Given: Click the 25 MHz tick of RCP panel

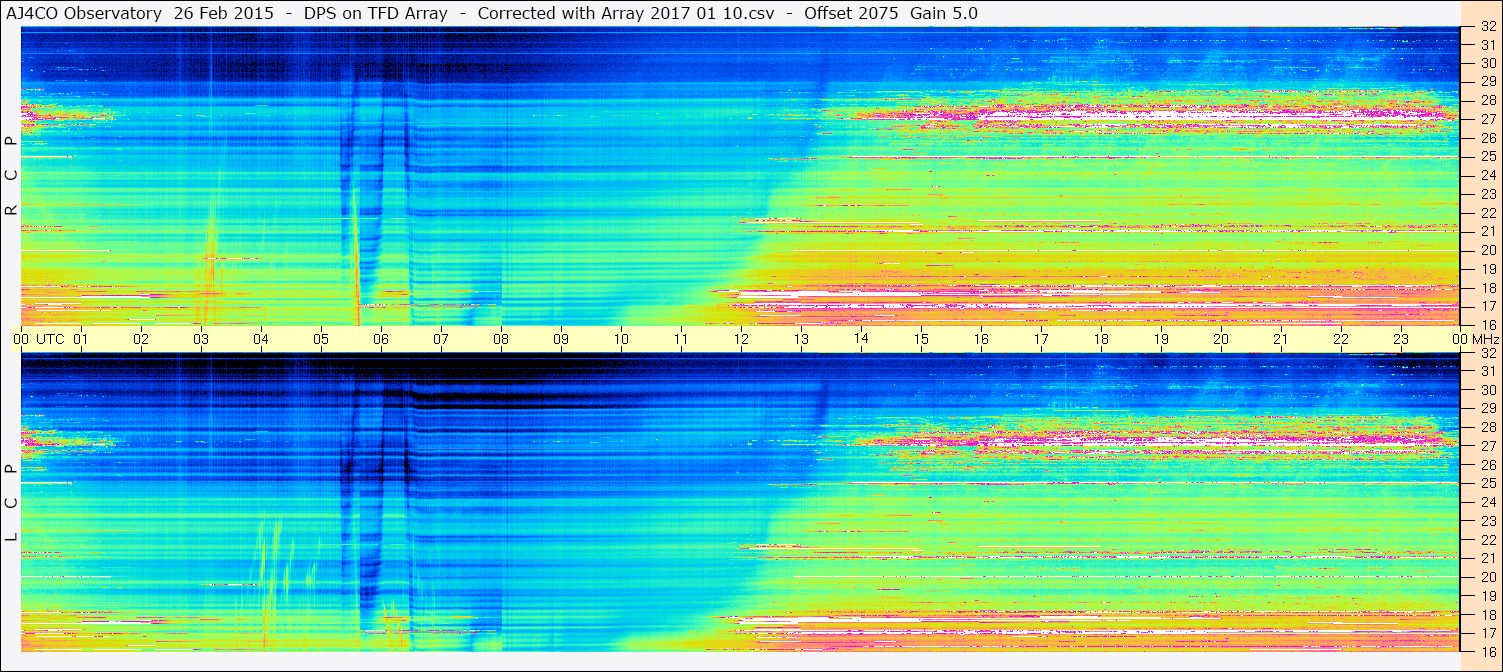Looking at the screenshot, I should 1488,157.
